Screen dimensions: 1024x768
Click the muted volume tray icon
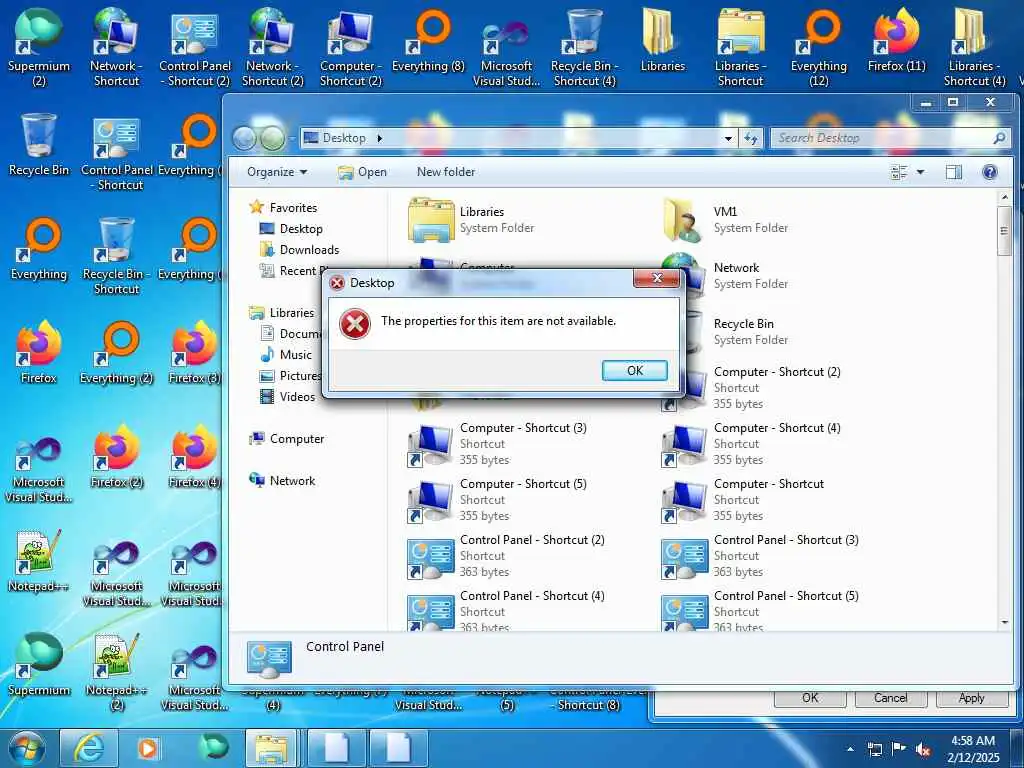(923, 750)
